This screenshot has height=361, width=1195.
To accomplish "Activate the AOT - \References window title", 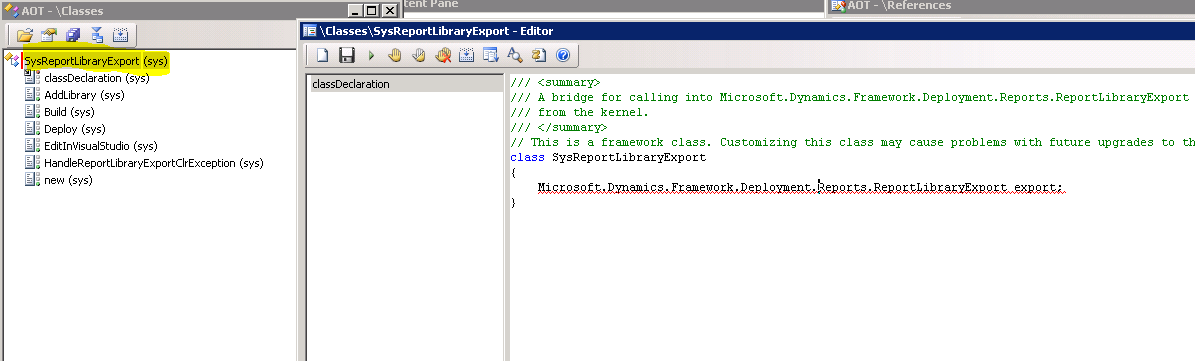I will click(x=1011, y=6).
